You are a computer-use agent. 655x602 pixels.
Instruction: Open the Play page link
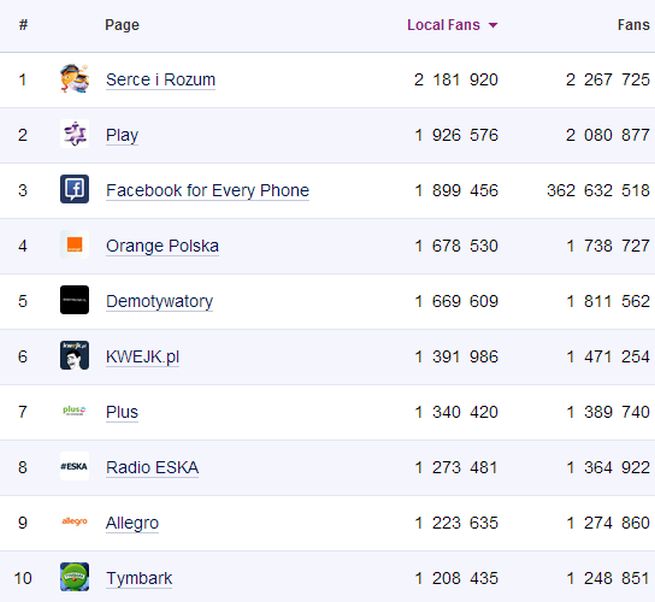[x=122, y=135]
